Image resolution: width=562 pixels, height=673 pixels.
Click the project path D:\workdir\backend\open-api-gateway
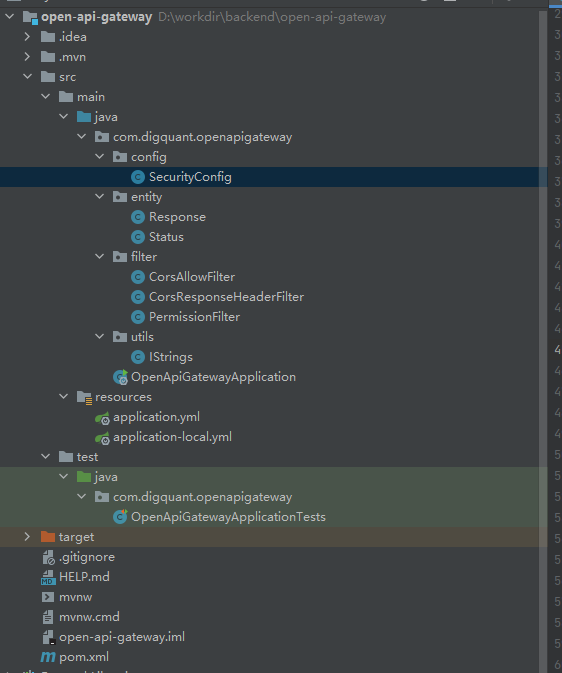(x=272, y=17)
